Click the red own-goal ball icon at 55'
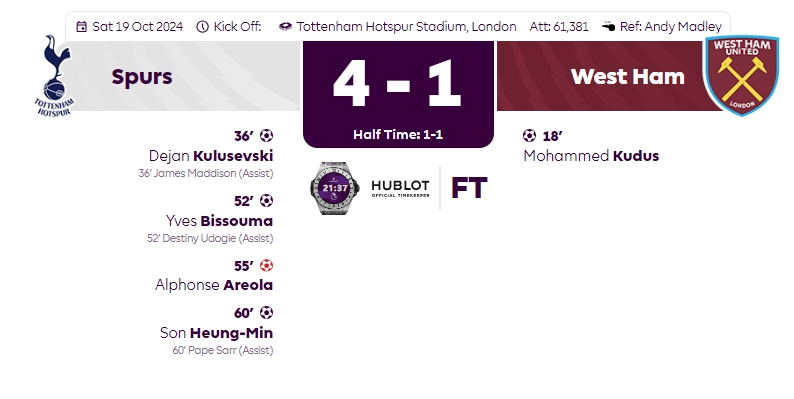Screen dimensions: 794x399 tap(266, 265)
